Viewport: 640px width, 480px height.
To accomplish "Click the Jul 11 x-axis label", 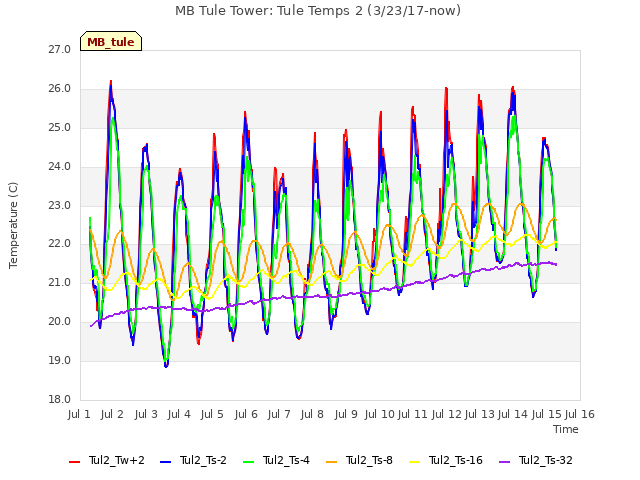I will tap(413, 414).
